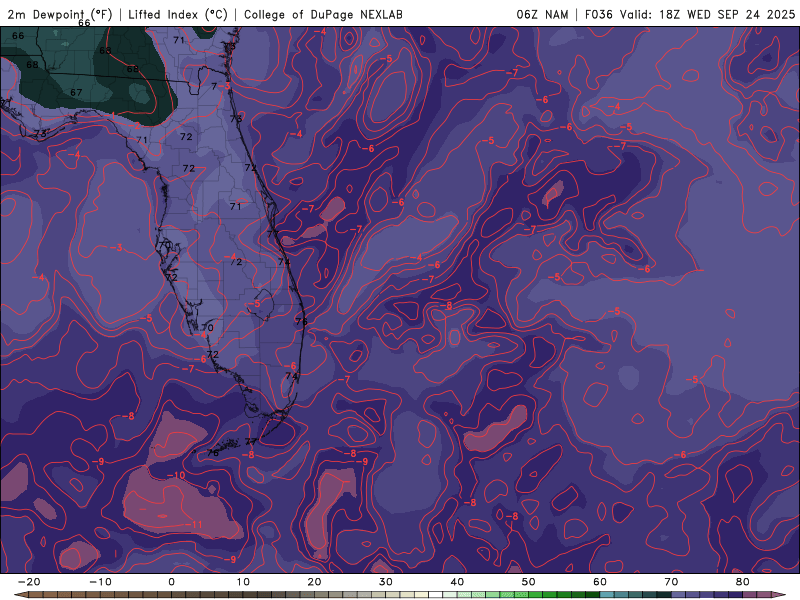Click the "-2" contour label near the green area

(135, 126)
